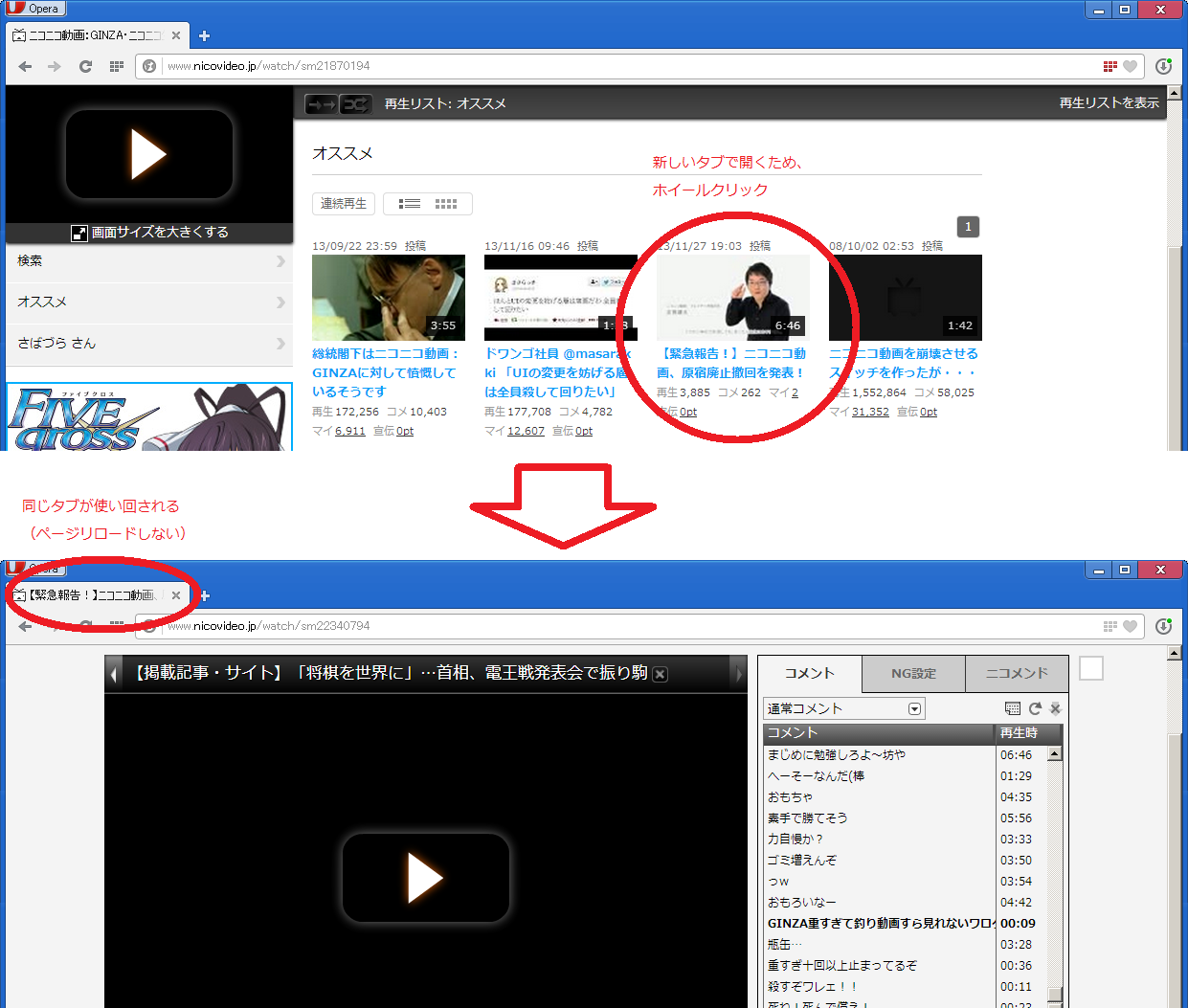Expand the オススメ sidebar section

149,302
